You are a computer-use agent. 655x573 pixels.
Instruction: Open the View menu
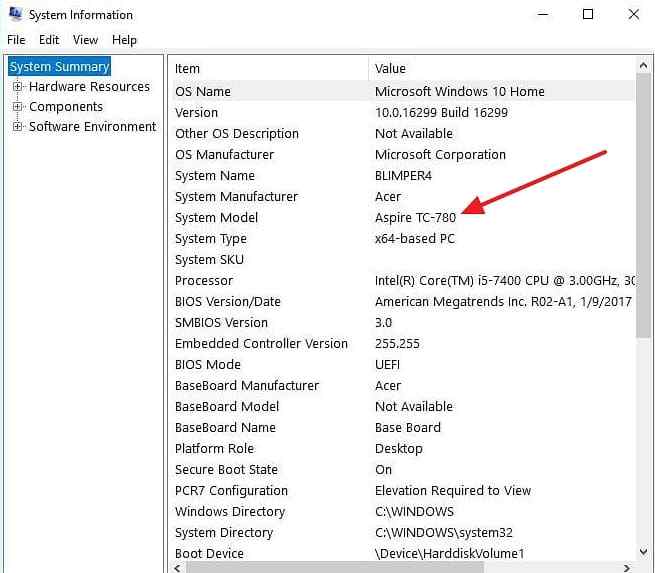coord(85,40)
